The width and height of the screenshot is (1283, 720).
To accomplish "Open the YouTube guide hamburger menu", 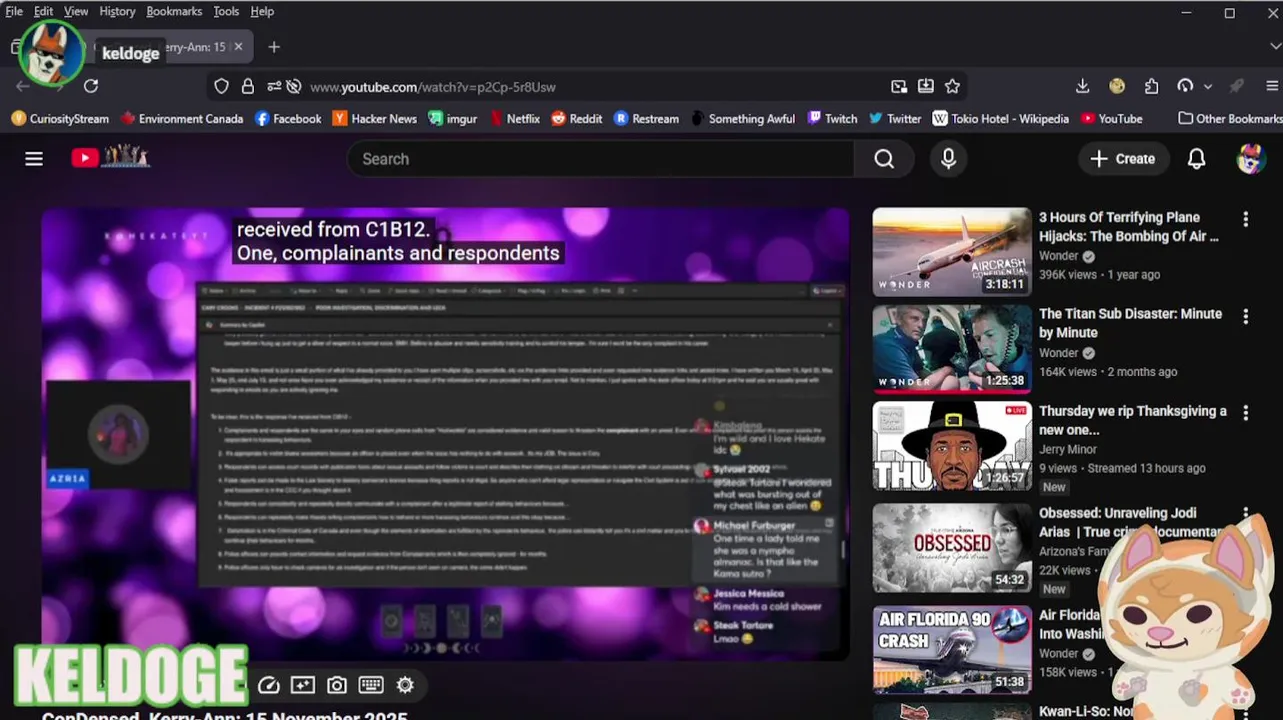I will 34,159.
